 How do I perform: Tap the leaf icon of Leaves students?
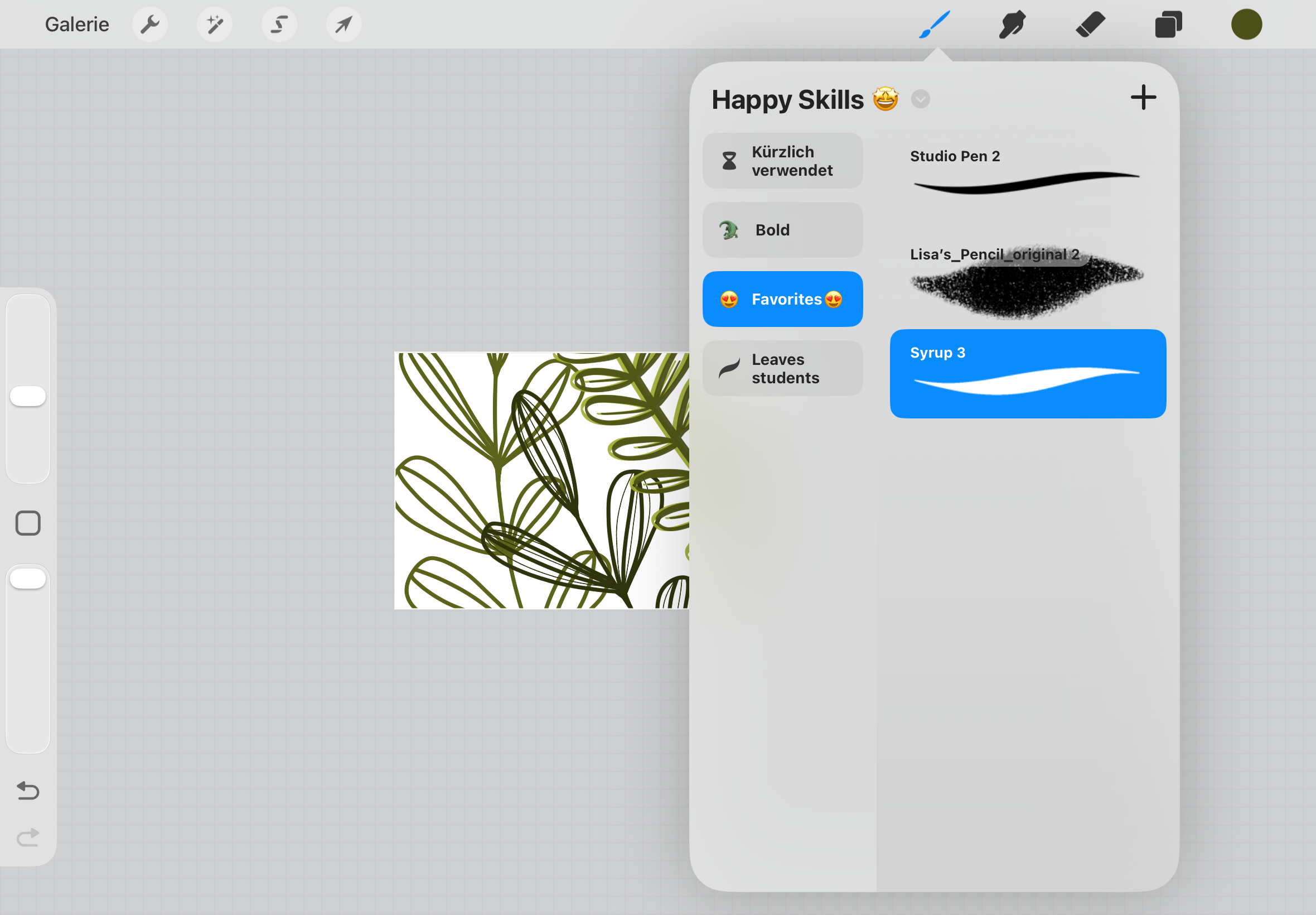coord(729,369)
